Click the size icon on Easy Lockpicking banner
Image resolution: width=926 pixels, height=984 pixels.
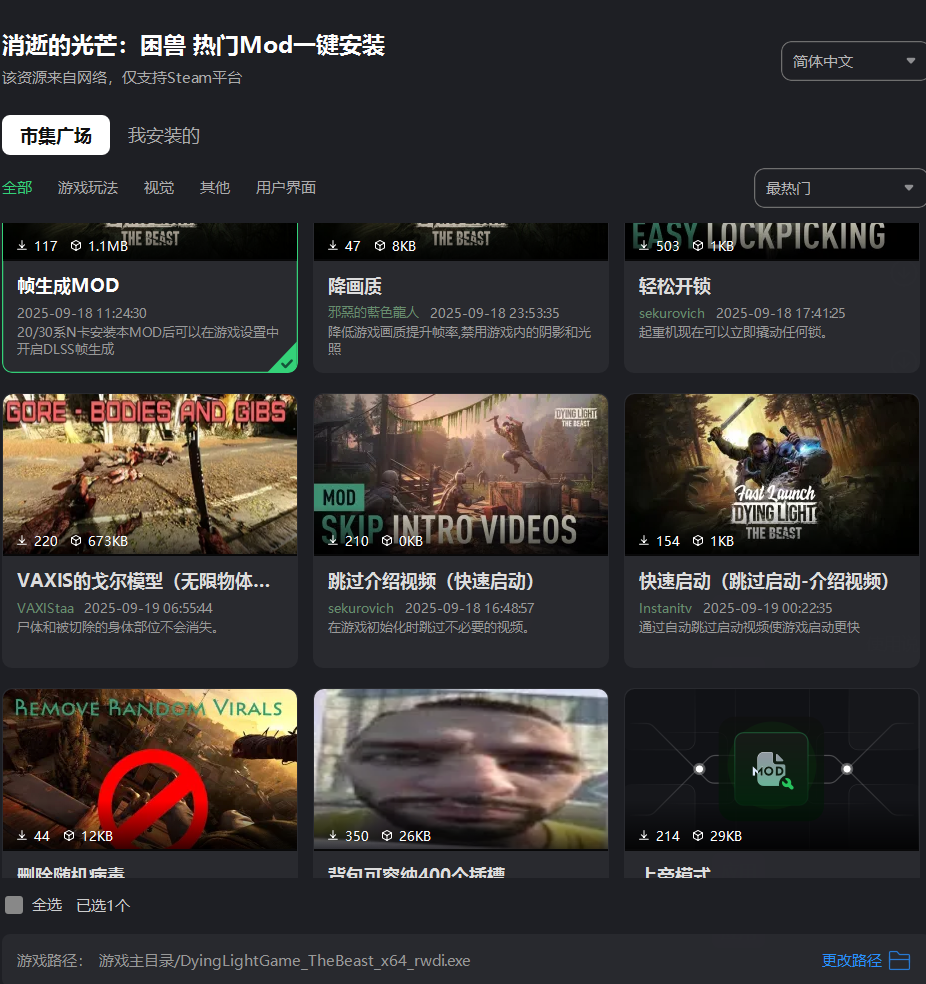(698, 245)
